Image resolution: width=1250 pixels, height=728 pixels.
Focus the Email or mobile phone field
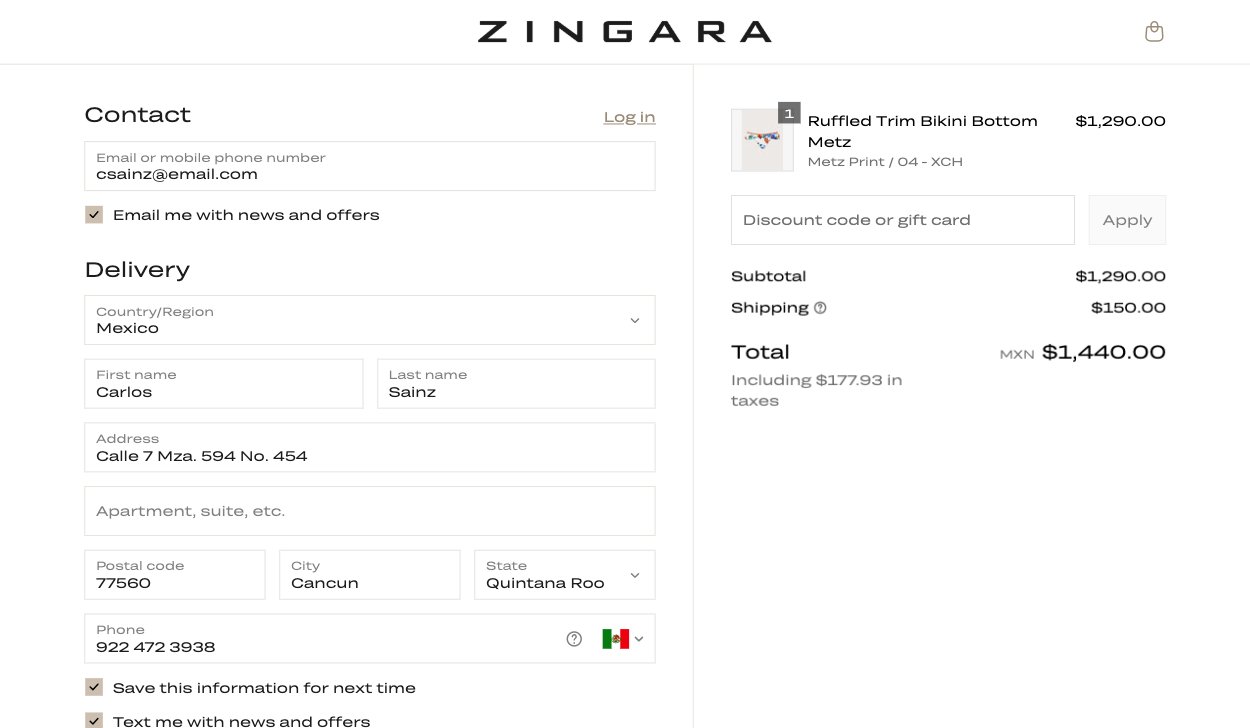tap(370, 166)
